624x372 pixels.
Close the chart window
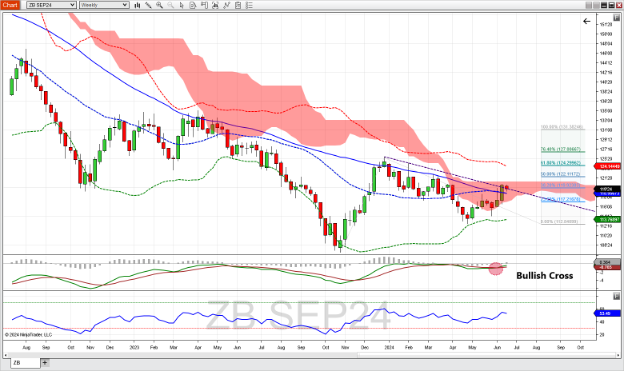coord(619,5)
